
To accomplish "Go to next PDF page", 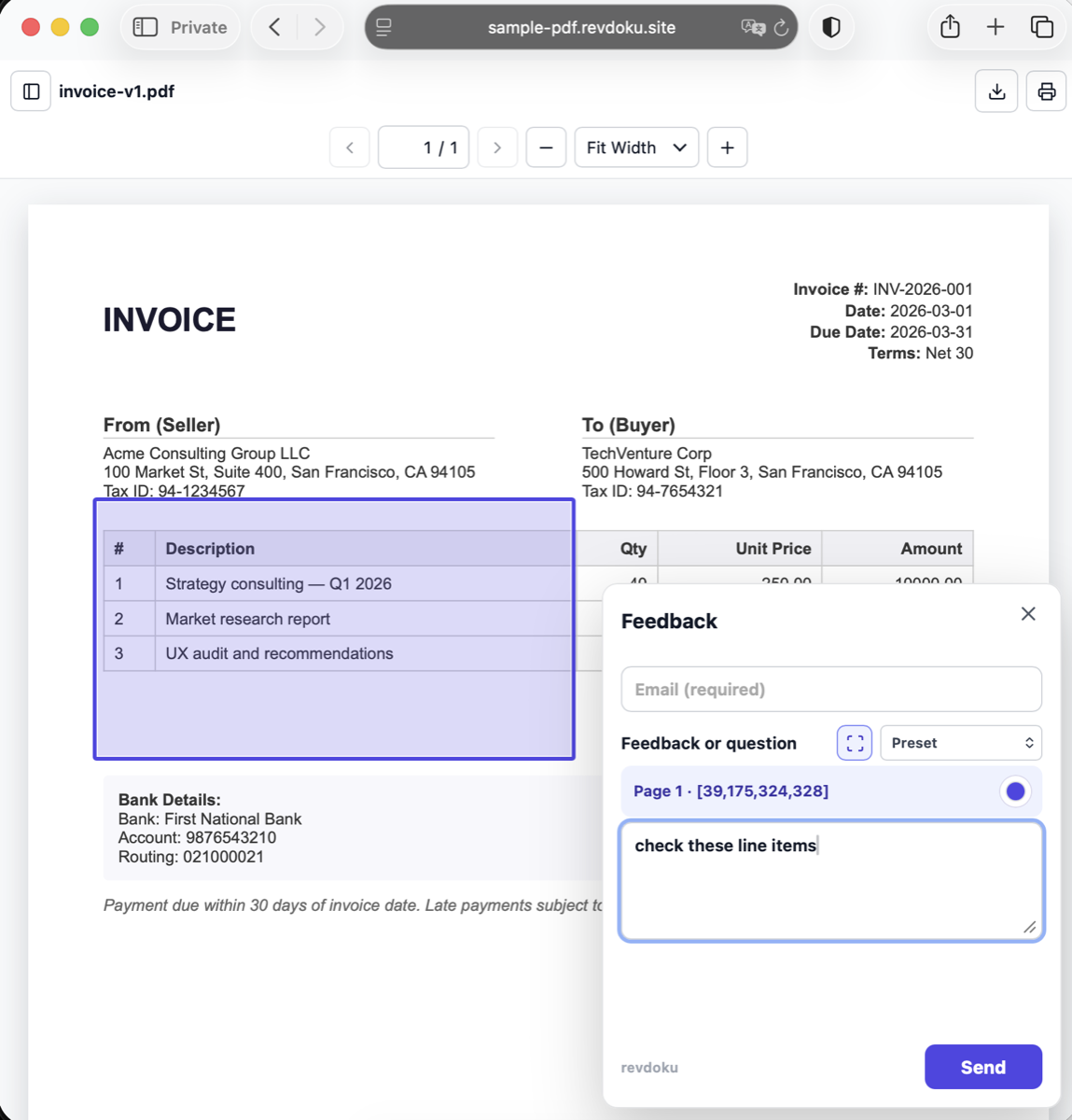I will [x=497, y=147].
